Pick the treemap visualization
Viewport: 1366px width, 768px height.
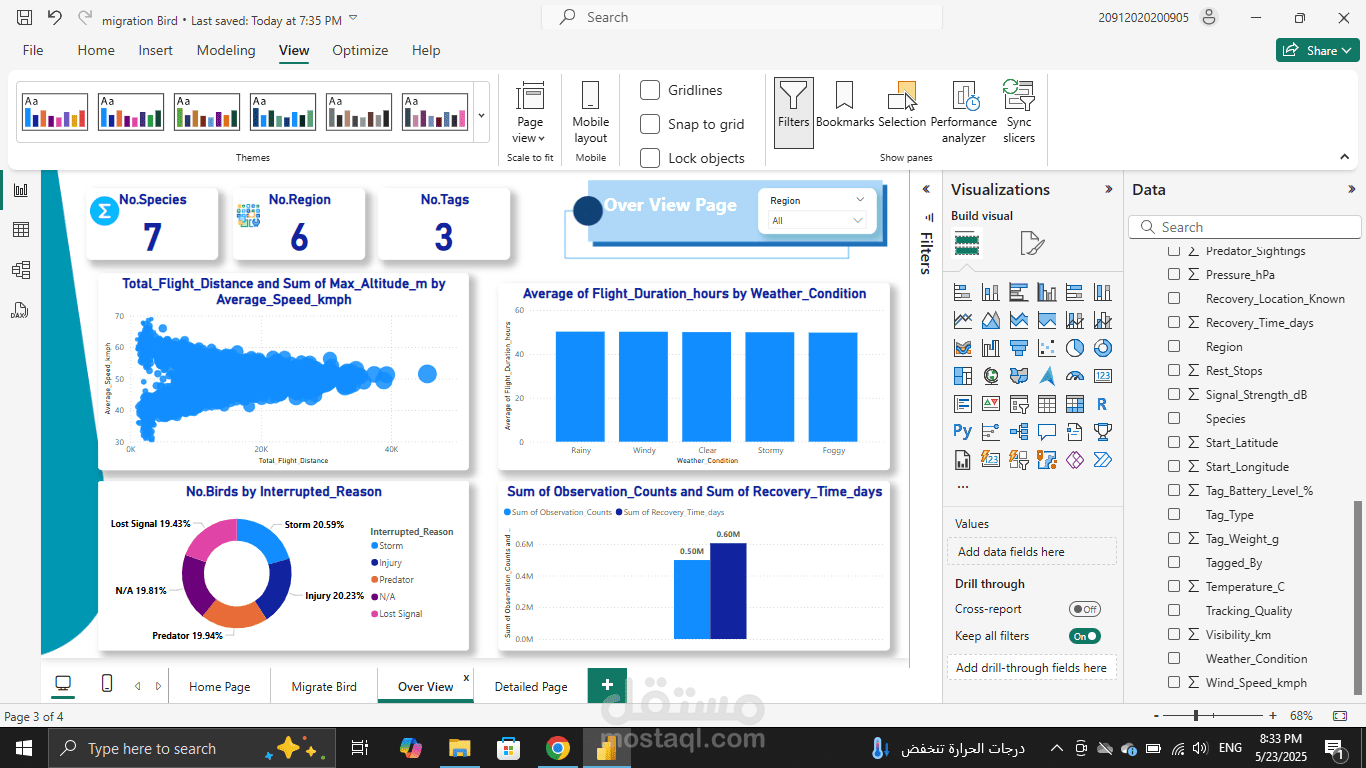click(963, 376)
